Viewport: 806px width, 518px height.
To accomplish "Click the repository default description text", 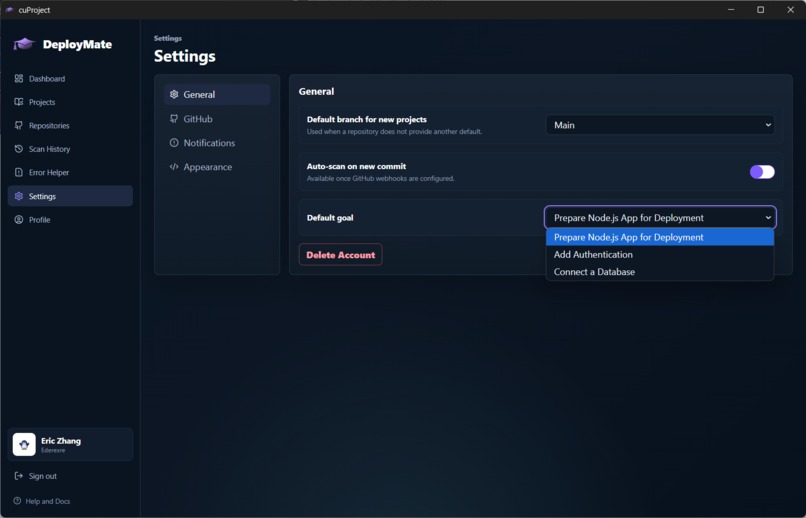I will coord(394,132).
